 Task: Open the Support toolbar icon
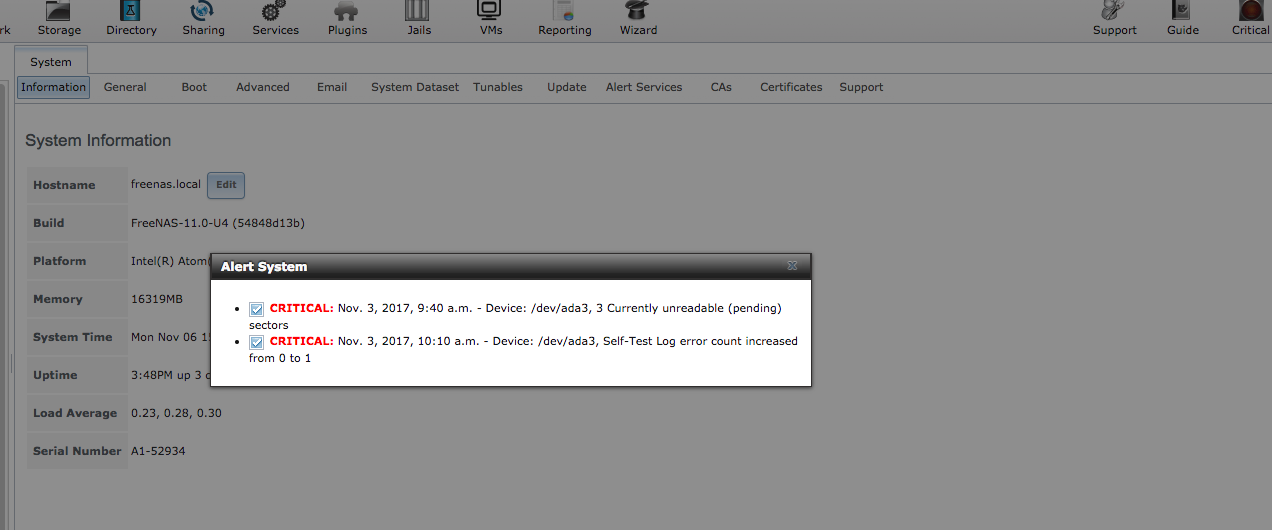coord(1114,18)
